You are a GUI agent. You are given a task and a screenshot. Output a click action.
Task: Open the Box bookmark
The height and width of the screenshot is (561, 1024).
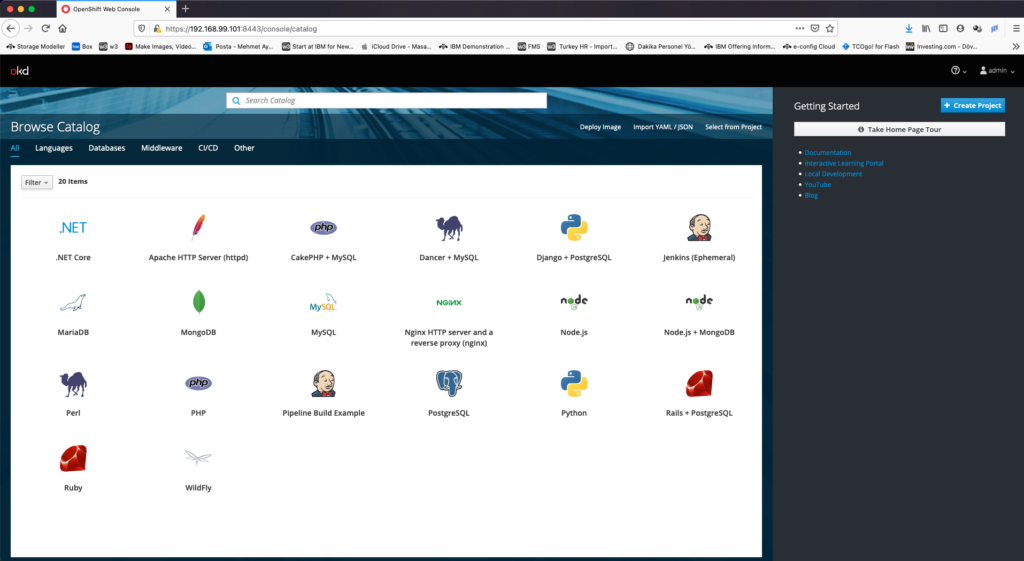[x=82, y=46]
